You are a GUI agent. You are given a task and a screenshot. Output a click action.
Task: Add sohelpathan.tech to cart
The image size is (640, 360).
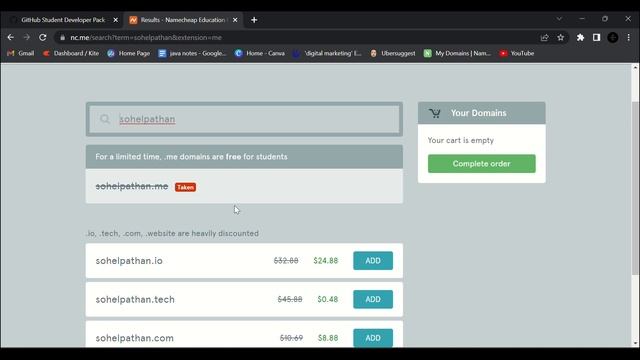tap(373, 300)
